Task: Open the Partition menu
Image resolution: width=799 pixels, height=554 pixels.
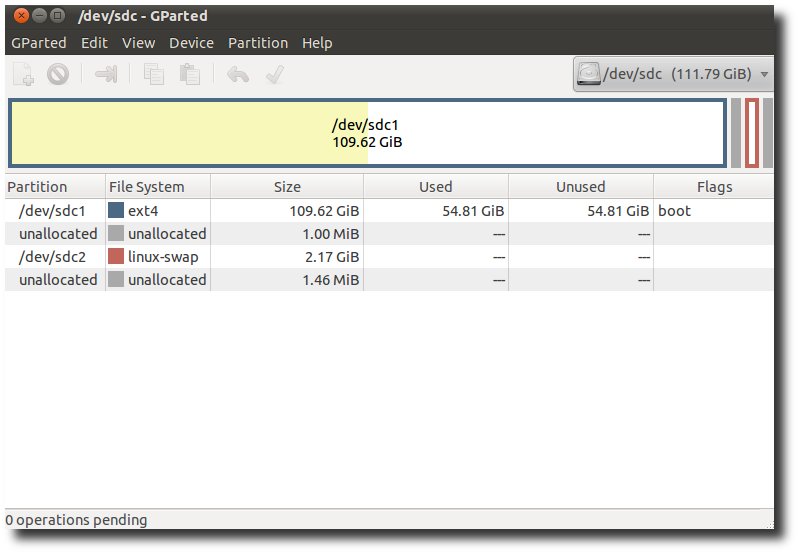Action: (x=258, y=43)
